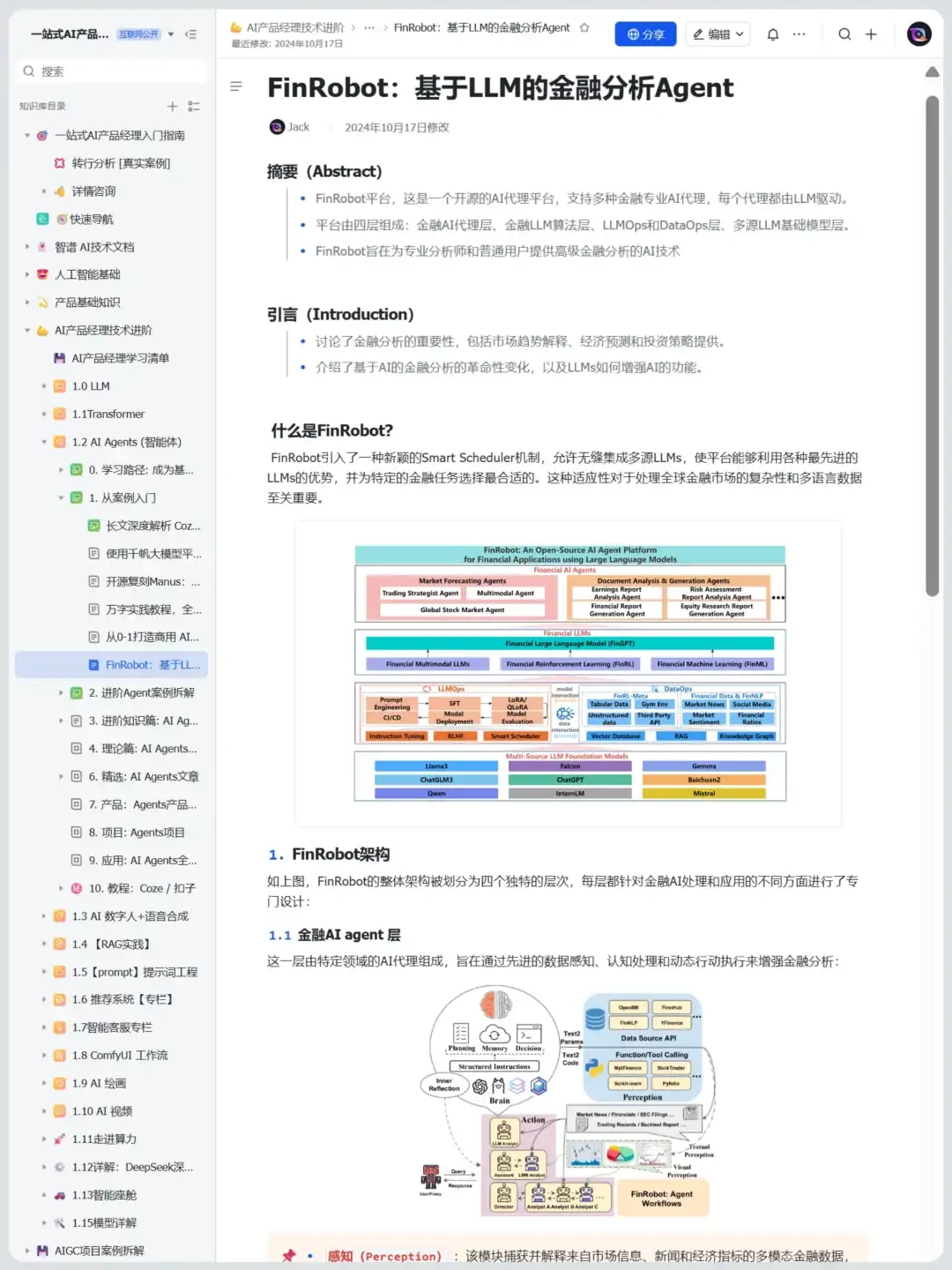Collapse the sidebar using the collapse icon
This screenshot has width=952, height=1270.
click(x=190, y=34)
